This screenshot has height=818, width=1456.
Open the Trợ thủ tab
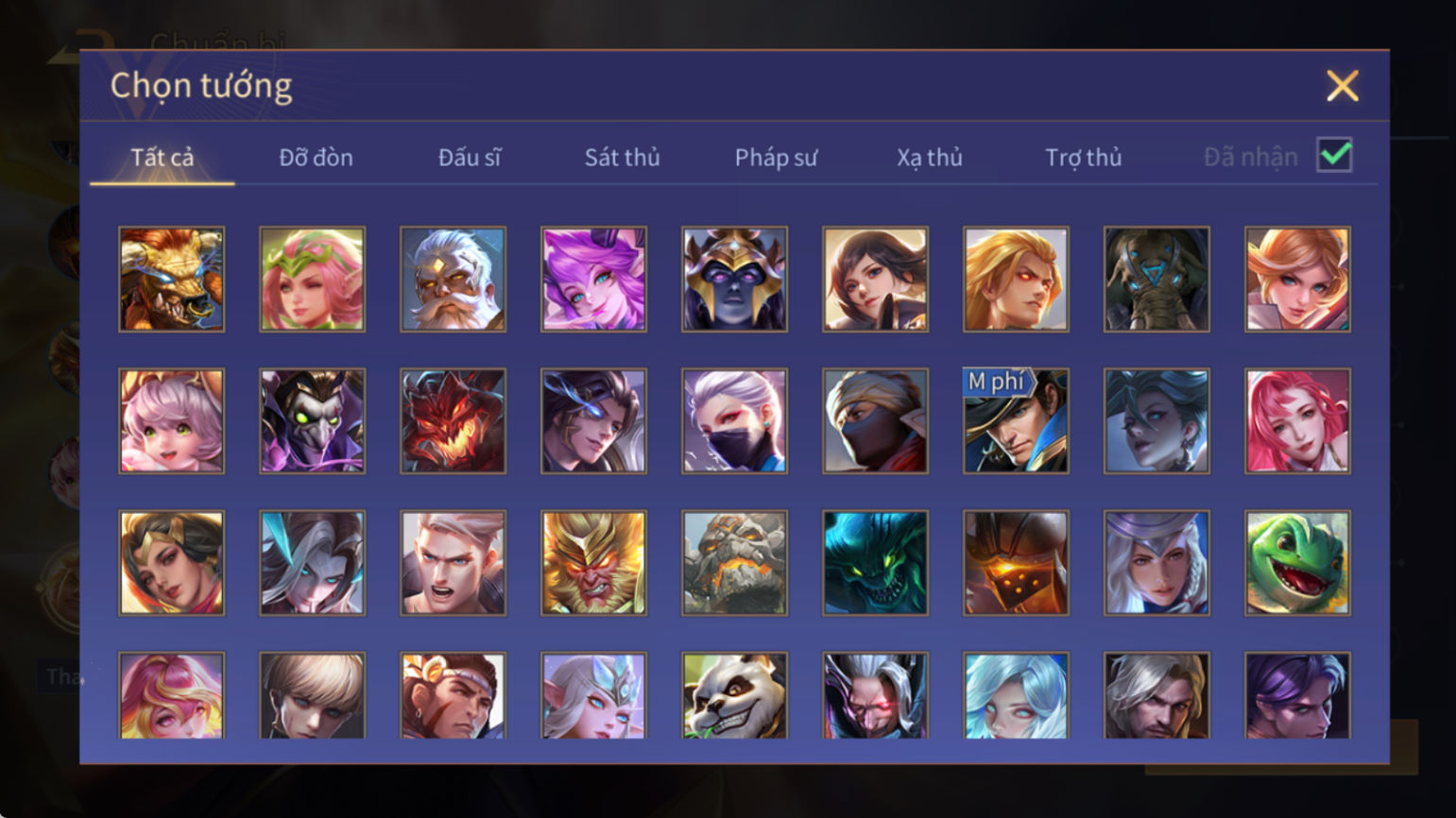point(1083,158)
